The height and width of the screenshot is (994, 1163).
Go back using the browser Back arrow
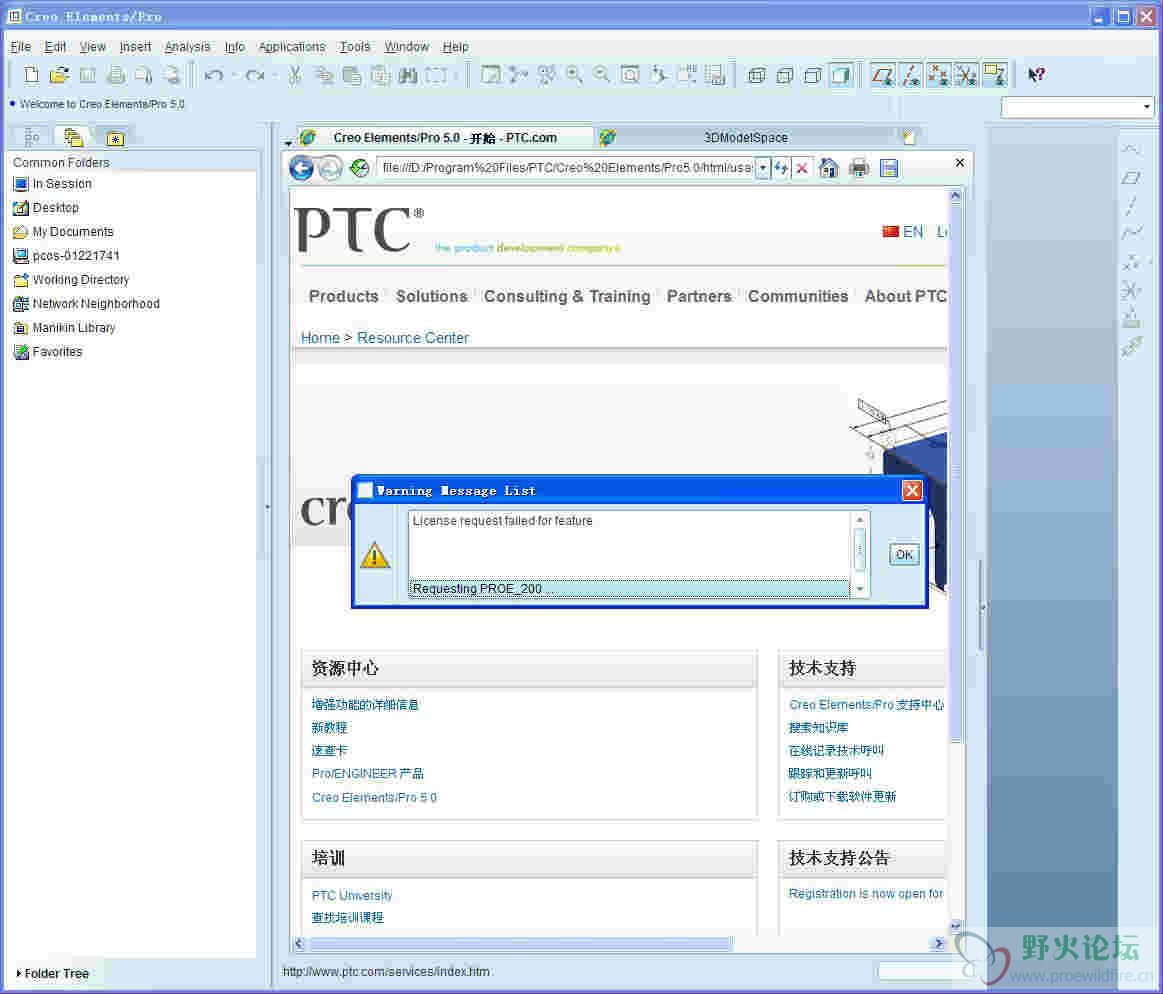coord(301,168)
